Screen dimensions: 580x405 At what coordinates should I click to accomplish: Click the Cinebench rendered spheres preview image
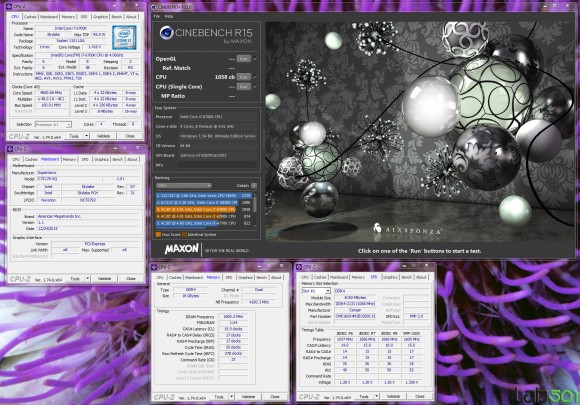point(420,131)
